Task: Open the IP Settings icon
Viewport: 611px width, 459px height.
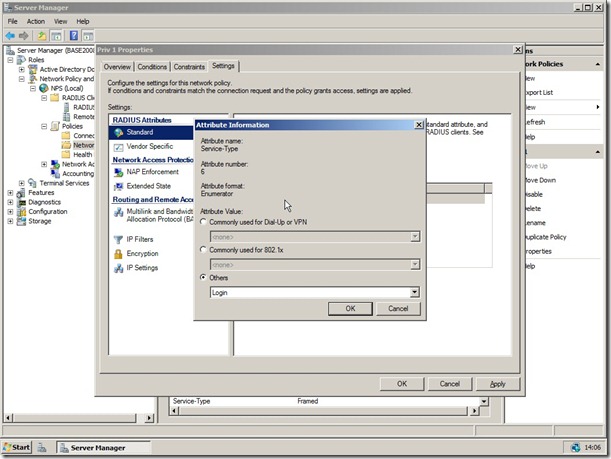Action: coord(118,268)
